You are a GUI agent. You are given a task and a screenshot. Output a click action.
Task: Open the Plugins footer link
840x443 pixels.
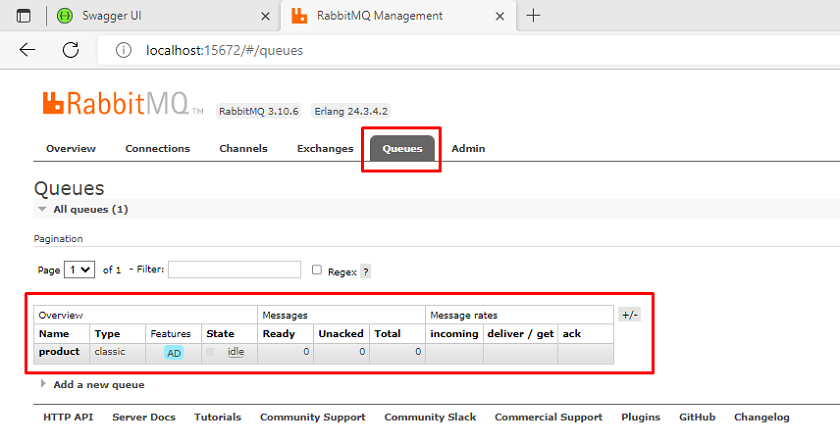(640, 417)
